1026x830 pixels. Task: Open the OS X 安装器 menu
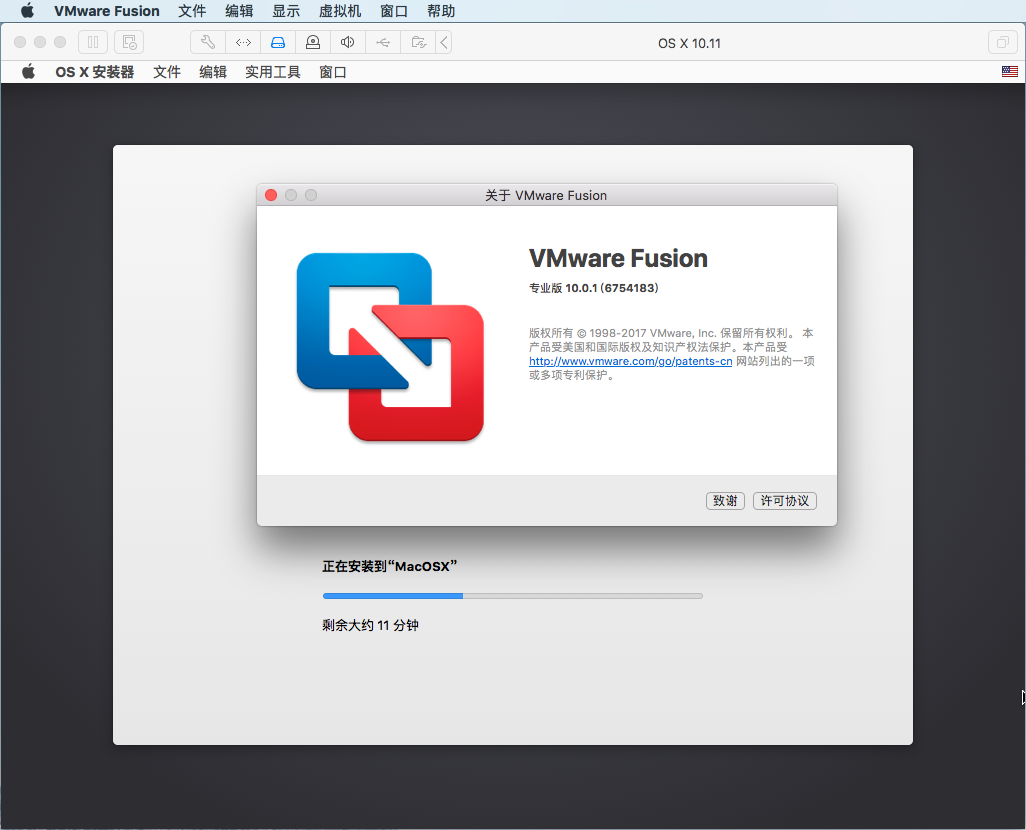point(95,72)
